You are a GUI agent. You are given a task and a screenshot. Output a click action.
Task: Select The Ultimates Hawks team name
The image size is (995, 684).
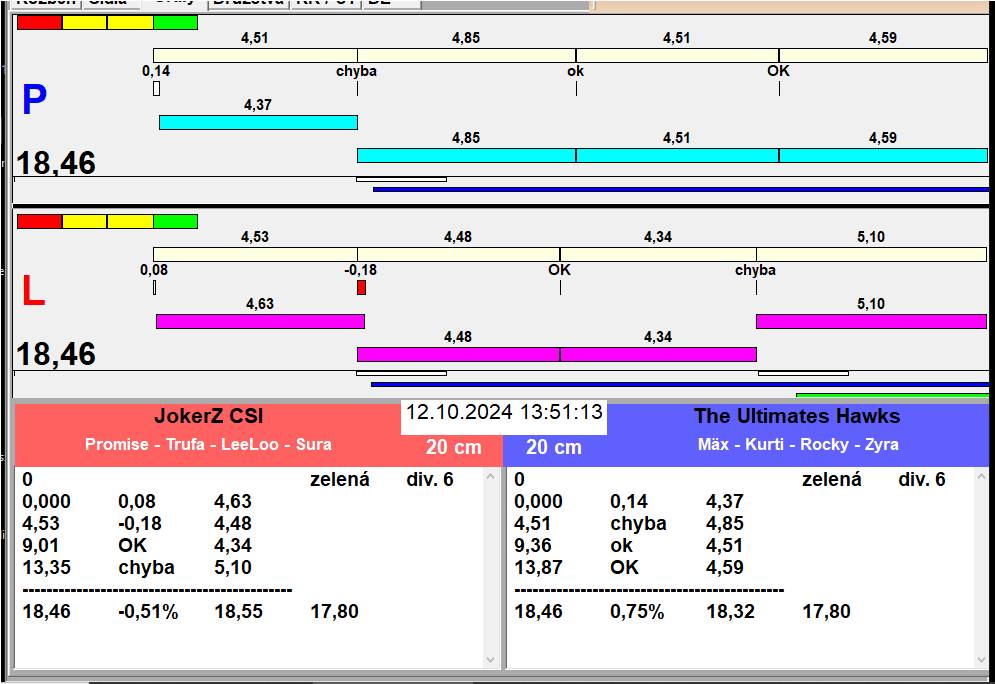797,416
